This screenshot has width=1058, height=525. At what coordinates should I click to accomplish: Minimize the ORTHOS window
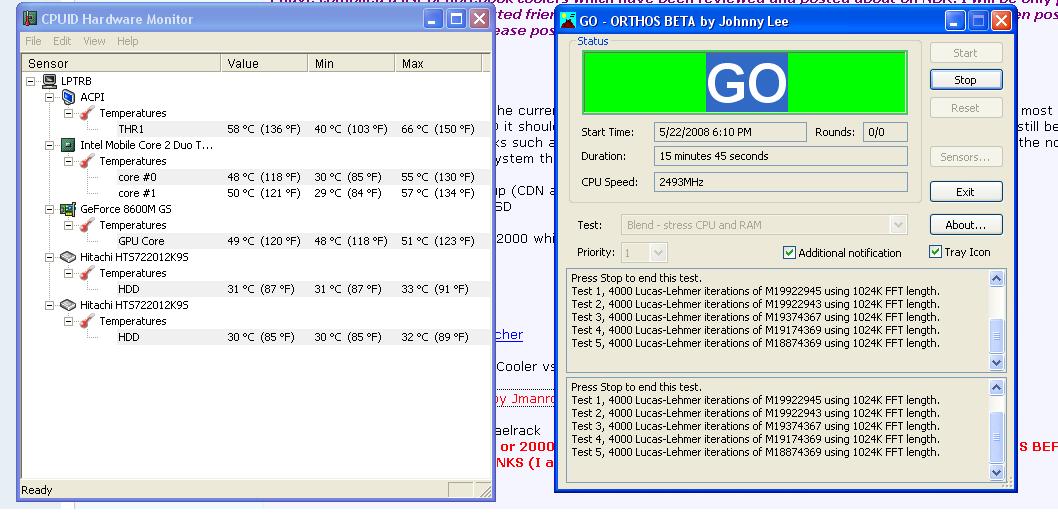954,21
